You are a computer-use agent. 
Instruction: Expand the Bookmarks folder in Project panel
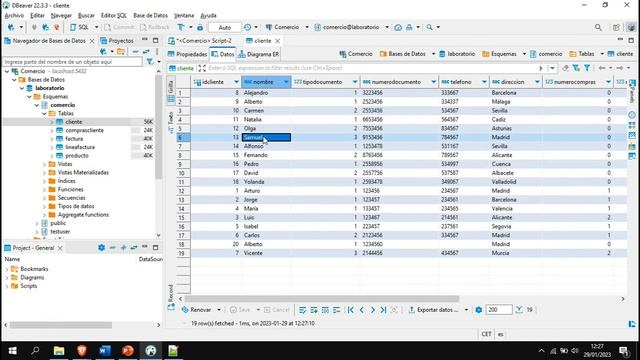tap(7, 269)
